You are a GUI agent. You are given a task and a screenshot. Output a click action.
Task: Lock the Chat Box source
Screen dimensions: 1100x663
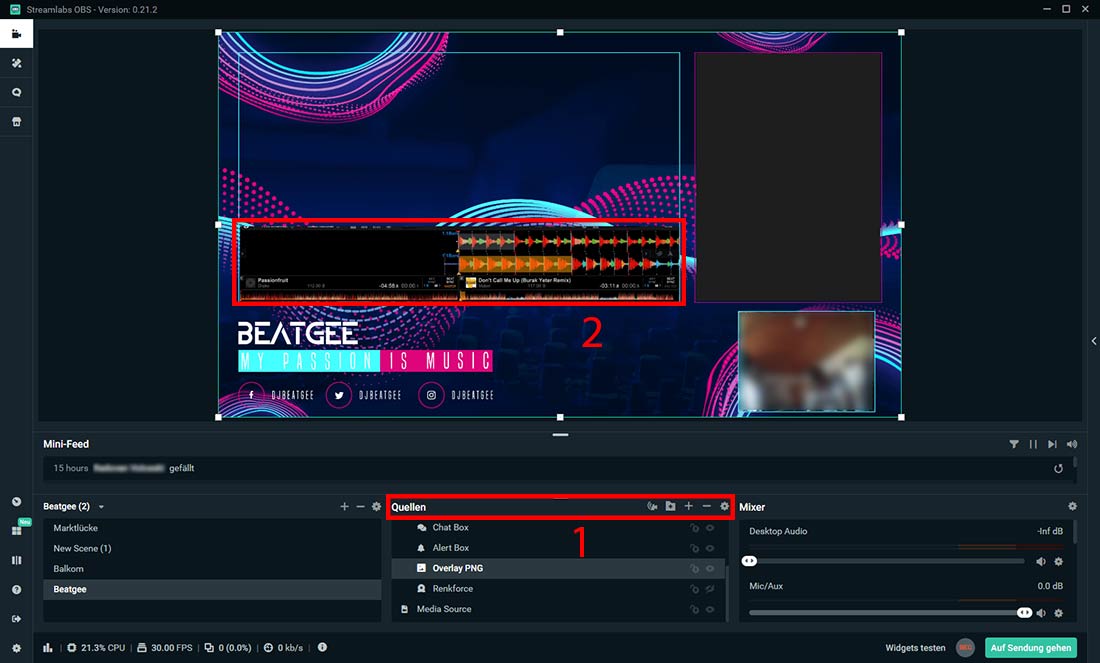[x=695, y=528]
